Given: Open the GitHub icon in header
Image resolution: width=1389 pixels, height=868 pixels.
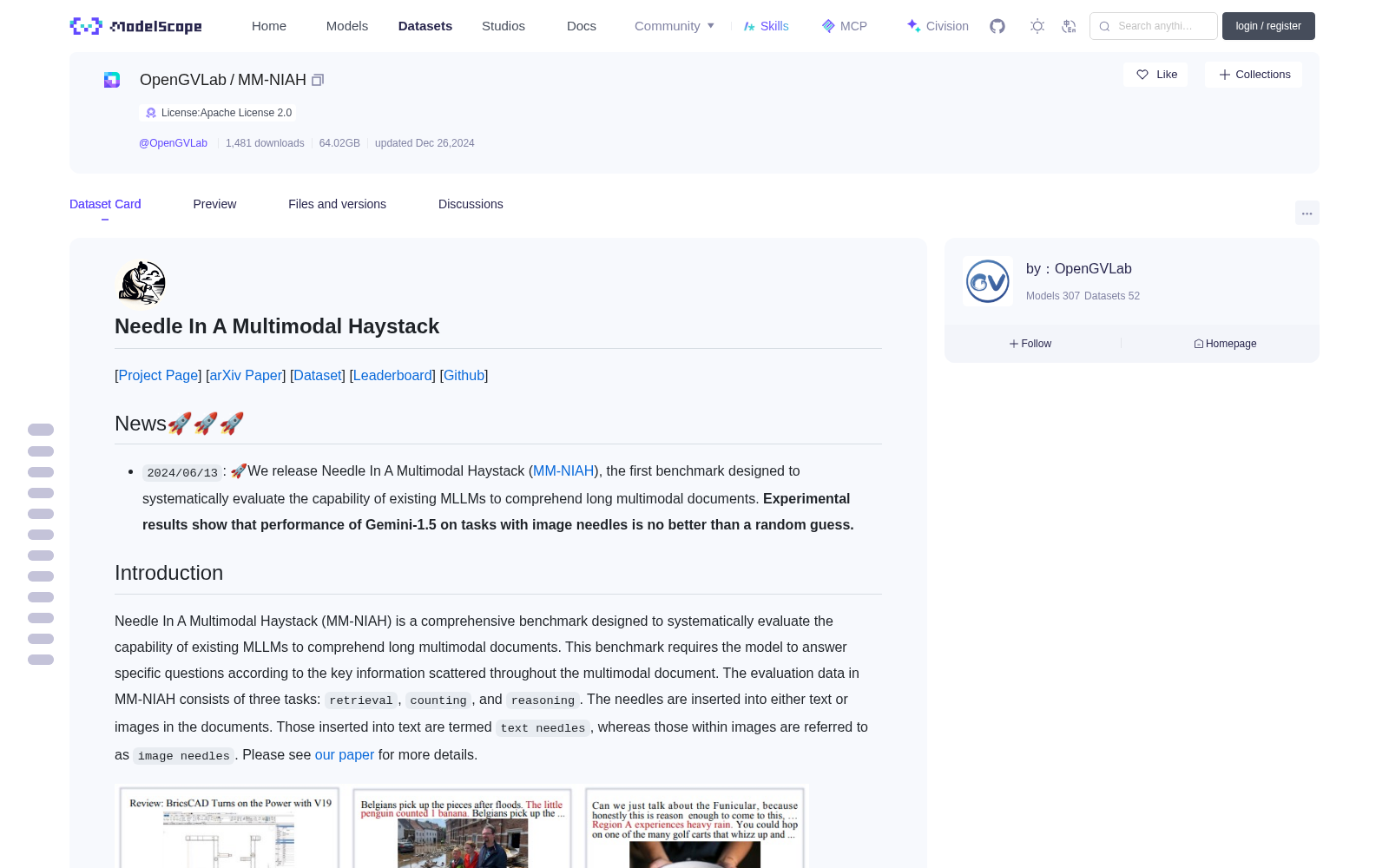Looking at the screenshot, I should coord(997,26).
